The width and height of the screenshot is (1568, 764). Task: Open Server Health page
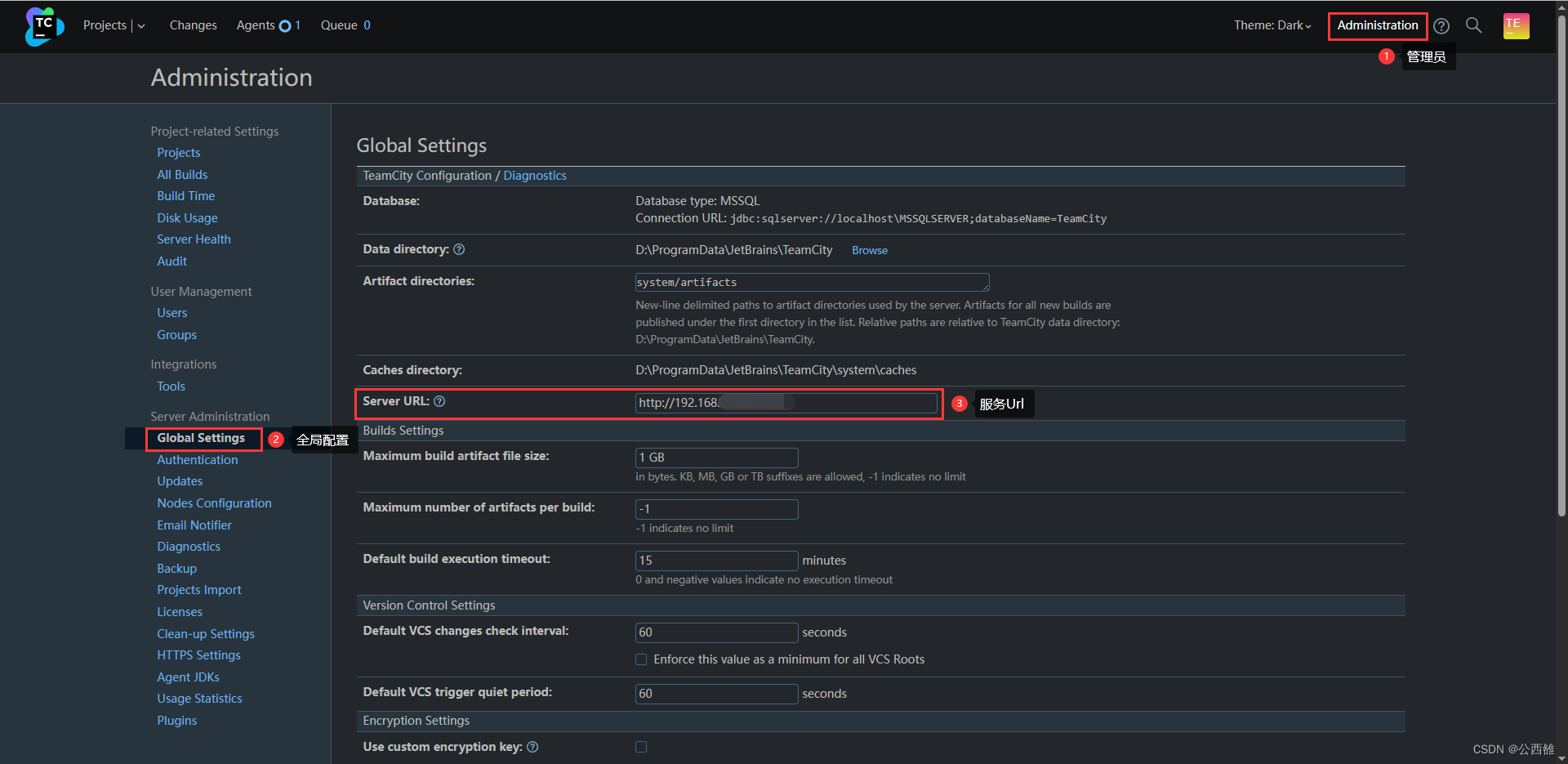[x=194, y=239]
